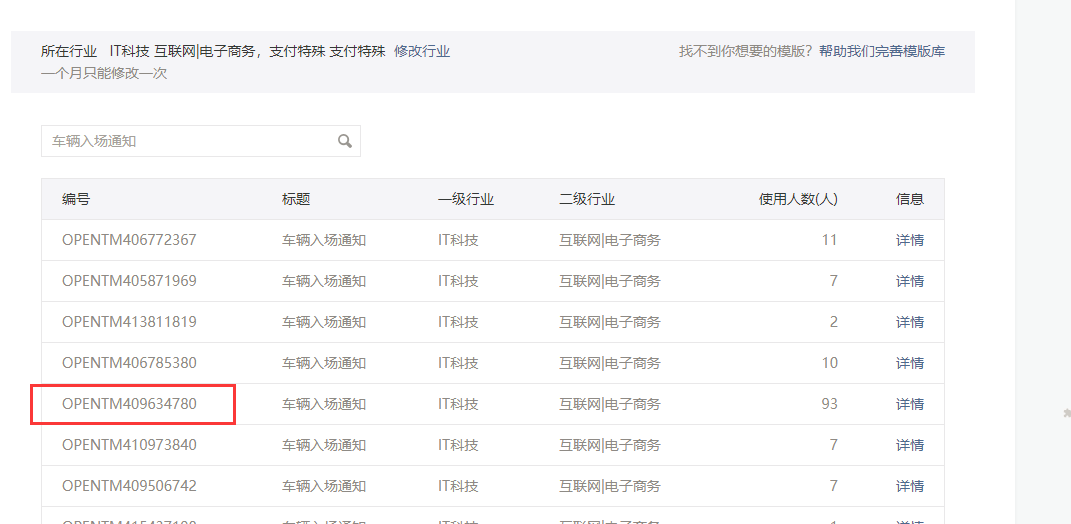Select the highlighted ID OPENTM409634780
Screen dimensions: 1071x524
(x=129, y=404)
